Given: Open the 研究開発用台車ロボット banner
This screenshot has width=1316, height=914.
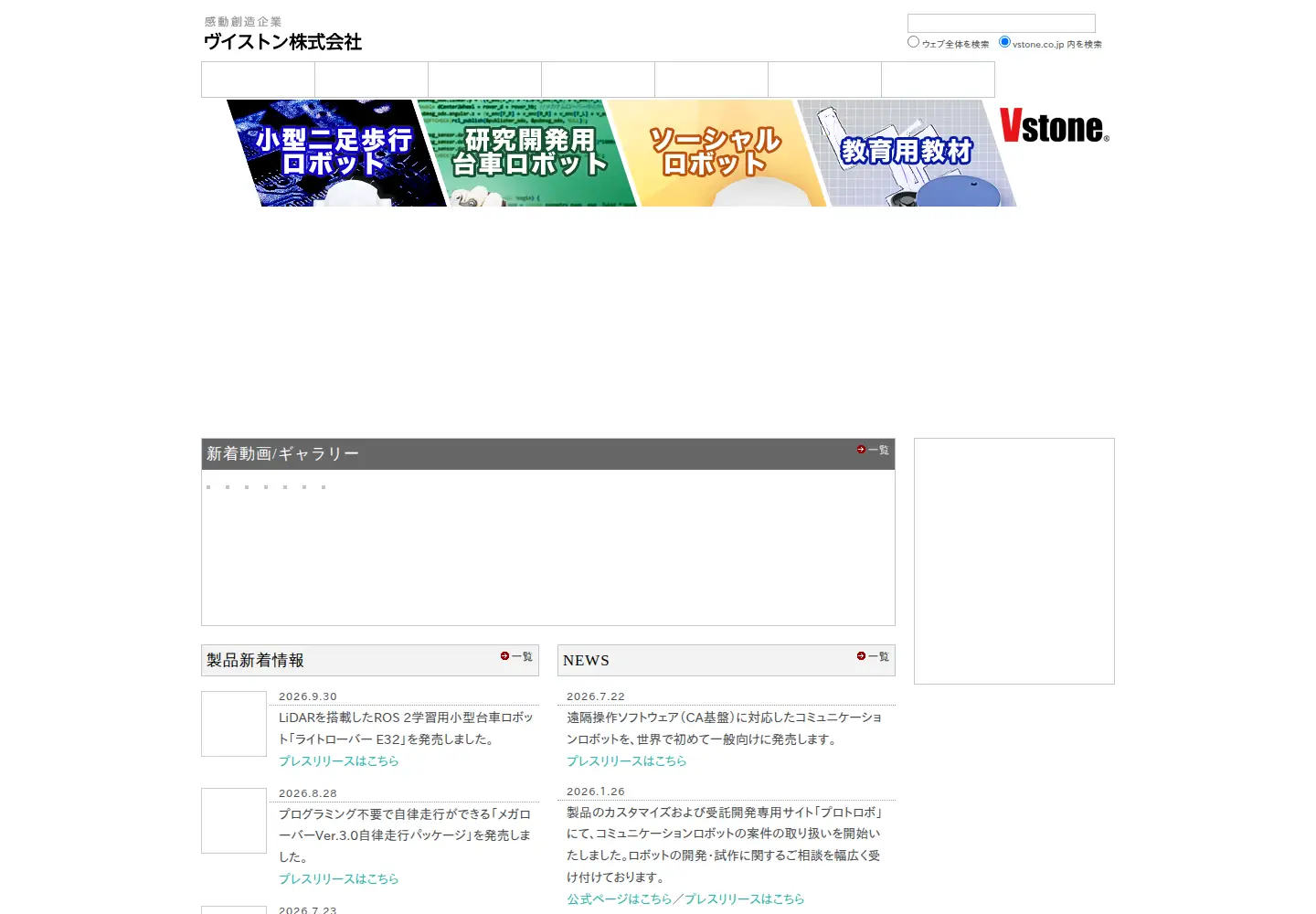Looking at the screenshot, I should tap(528, 153).
